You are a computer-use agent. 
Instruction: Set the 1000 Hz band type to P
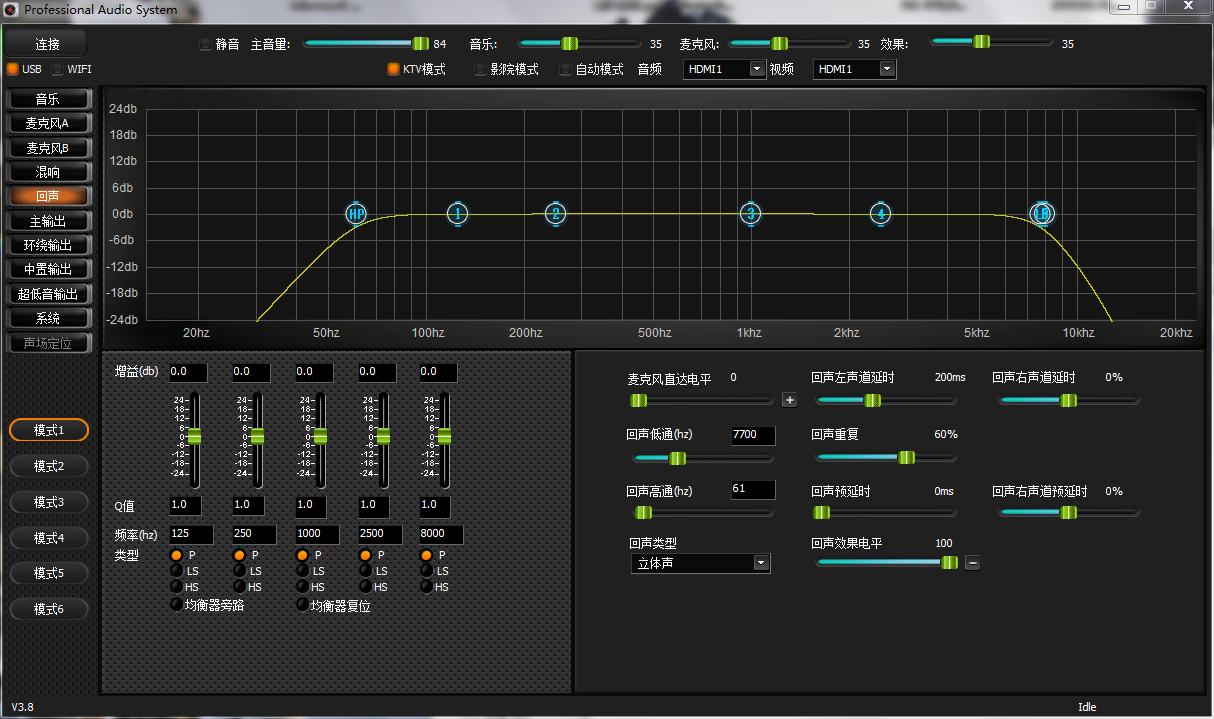coord(302,554)
